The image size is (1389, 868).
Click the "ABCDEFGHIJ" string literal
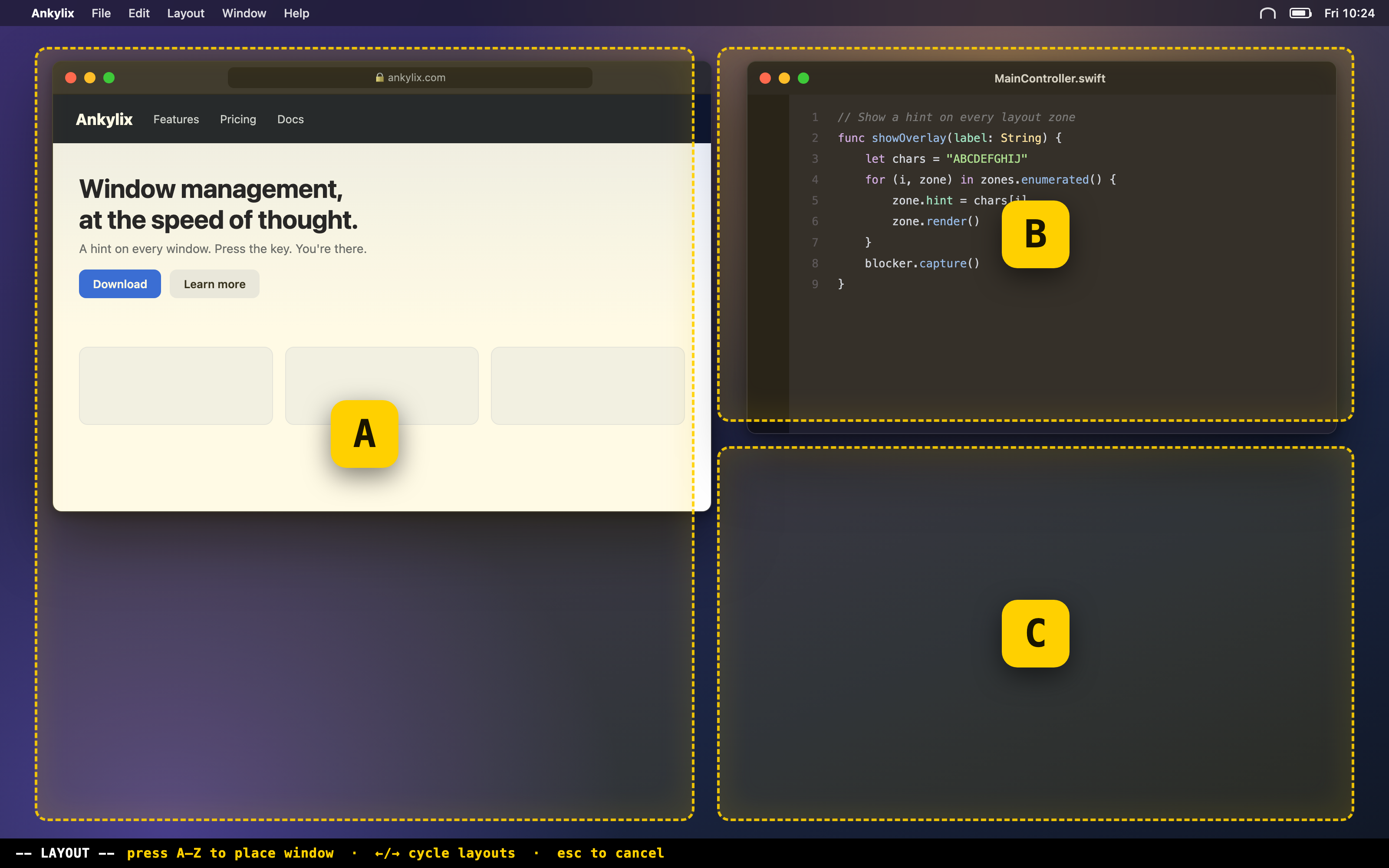[987, 159]
